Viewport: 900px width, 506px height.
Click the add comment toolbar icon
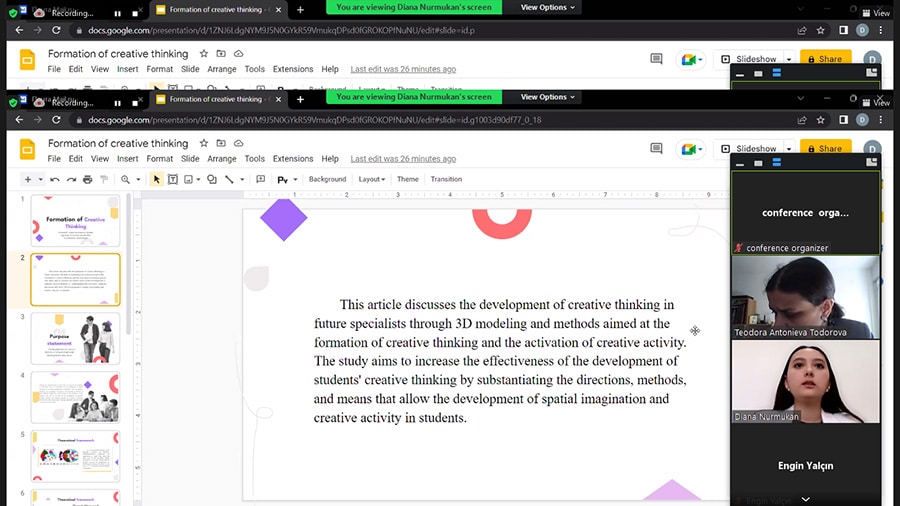[x=261, y=180]
